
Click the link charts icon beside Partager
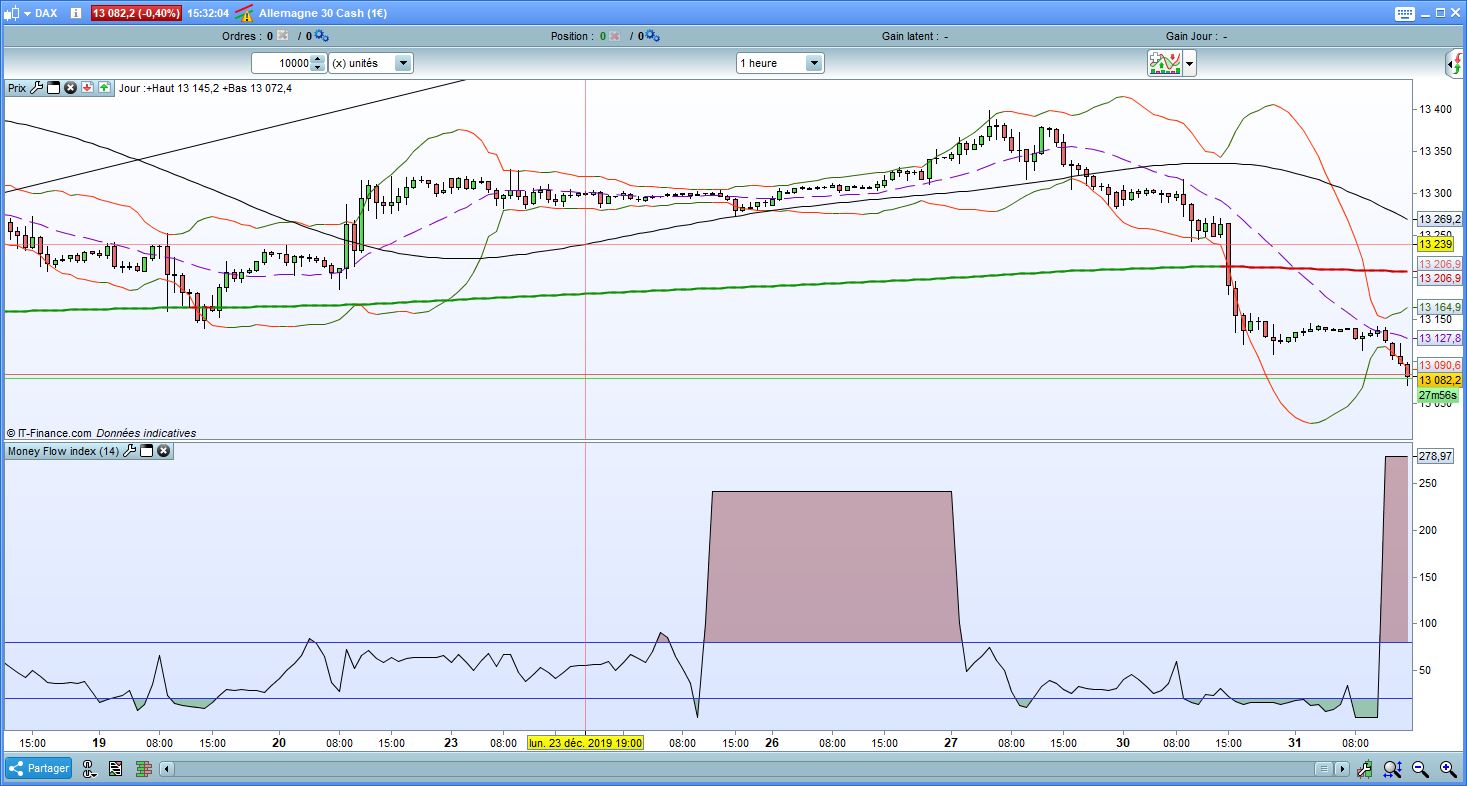88,768
